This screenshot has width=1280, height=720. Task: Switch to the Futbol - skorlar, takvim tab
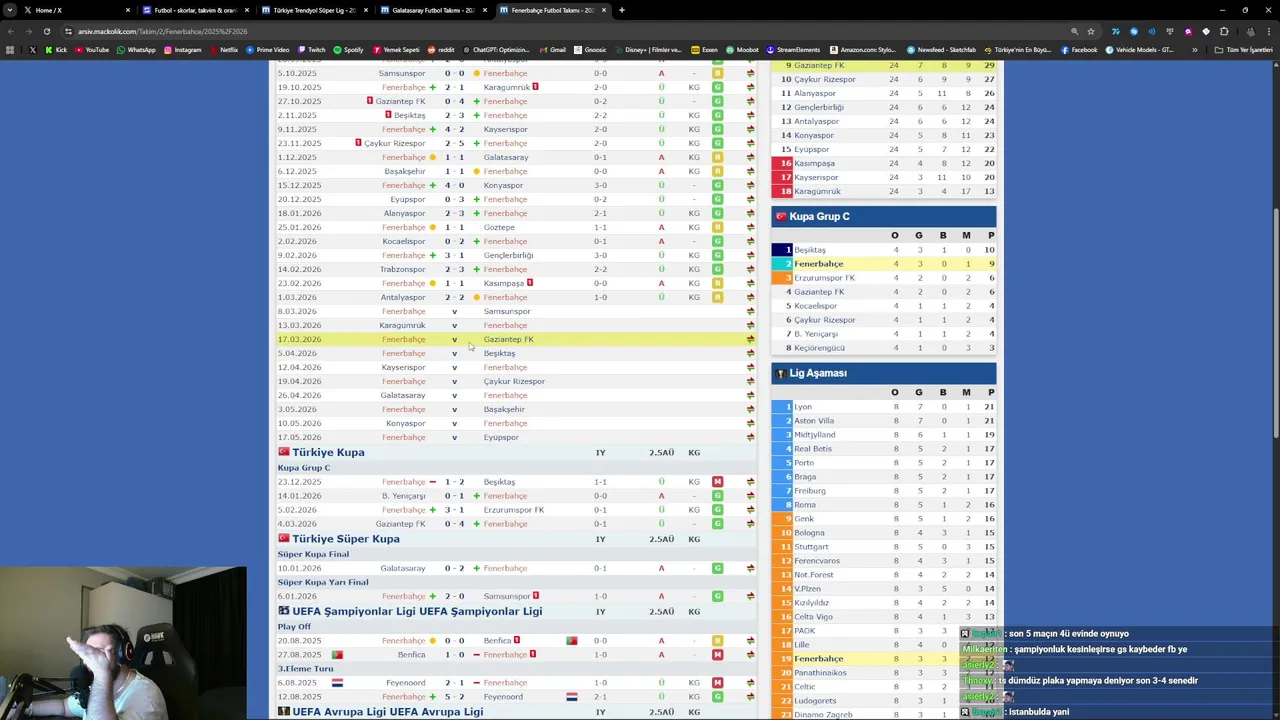[x=195, y=10]
